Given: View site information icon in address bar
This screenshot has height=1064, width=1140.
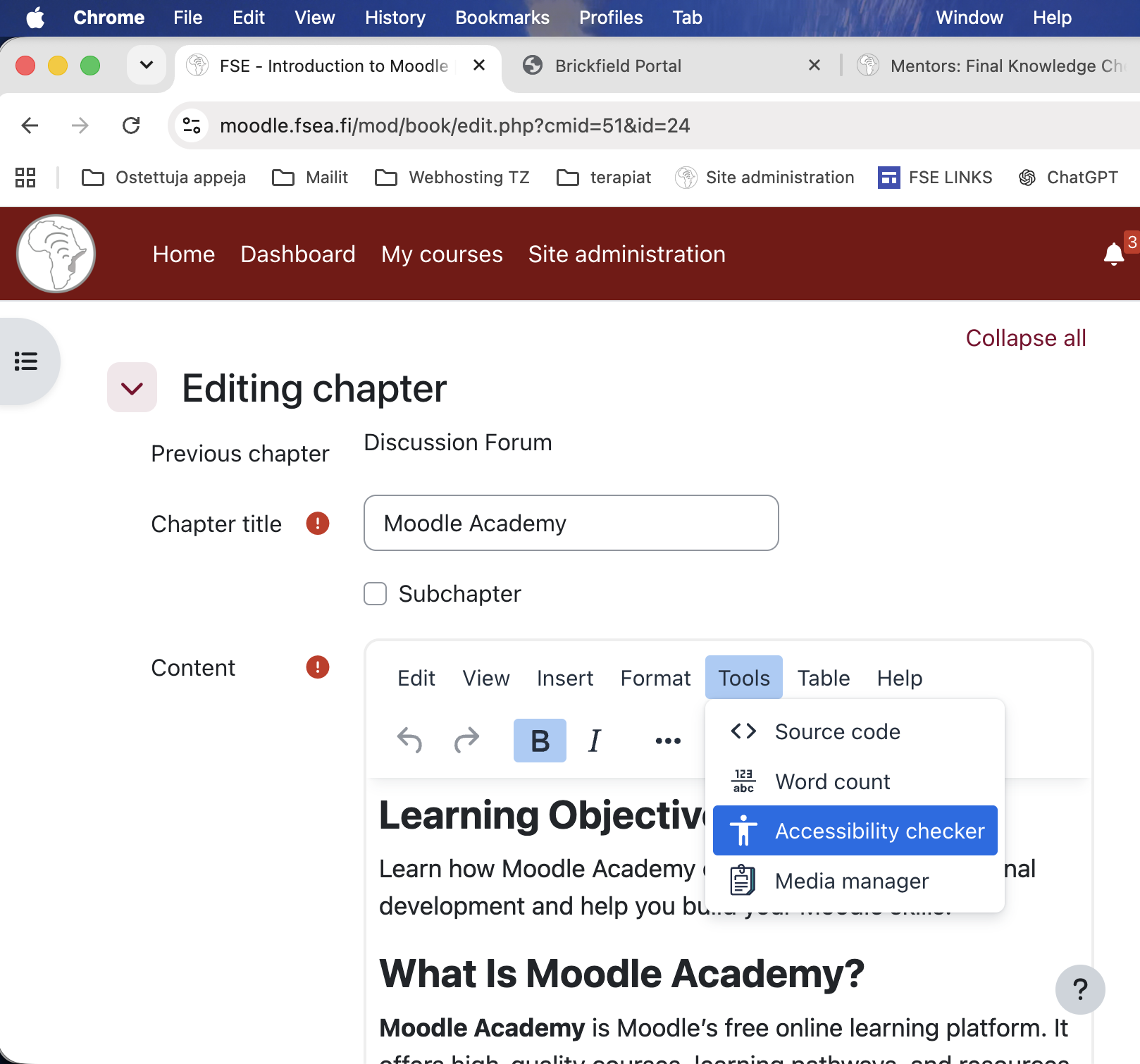Looking at the screenshot, I should pyautogui.click(x=192, y=125).
